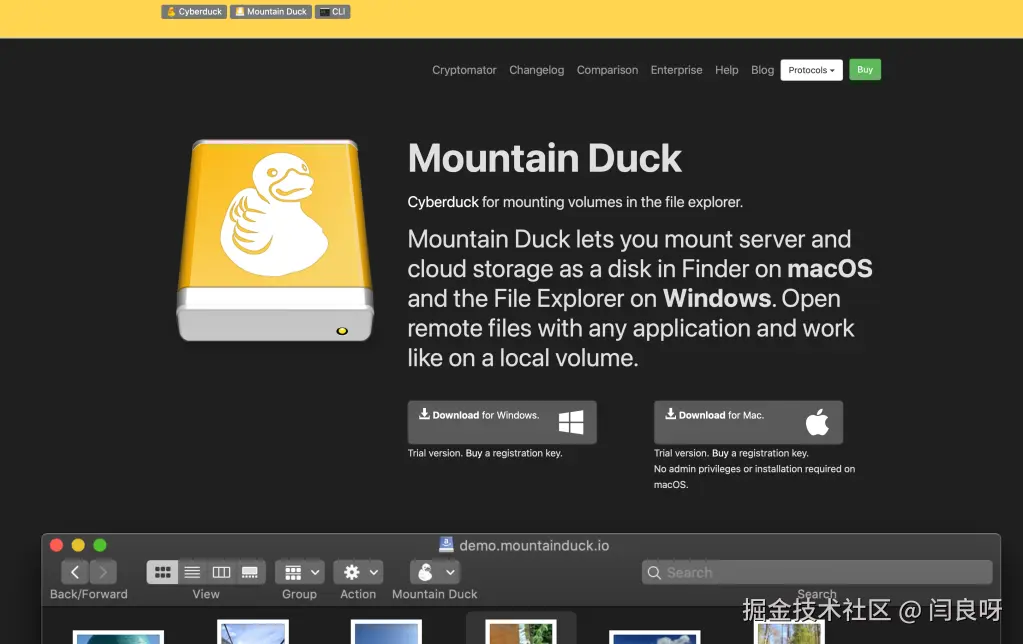This screenshot has height=644, width=1023.
Task: Open the Comparison nav link
Action: 607,70
